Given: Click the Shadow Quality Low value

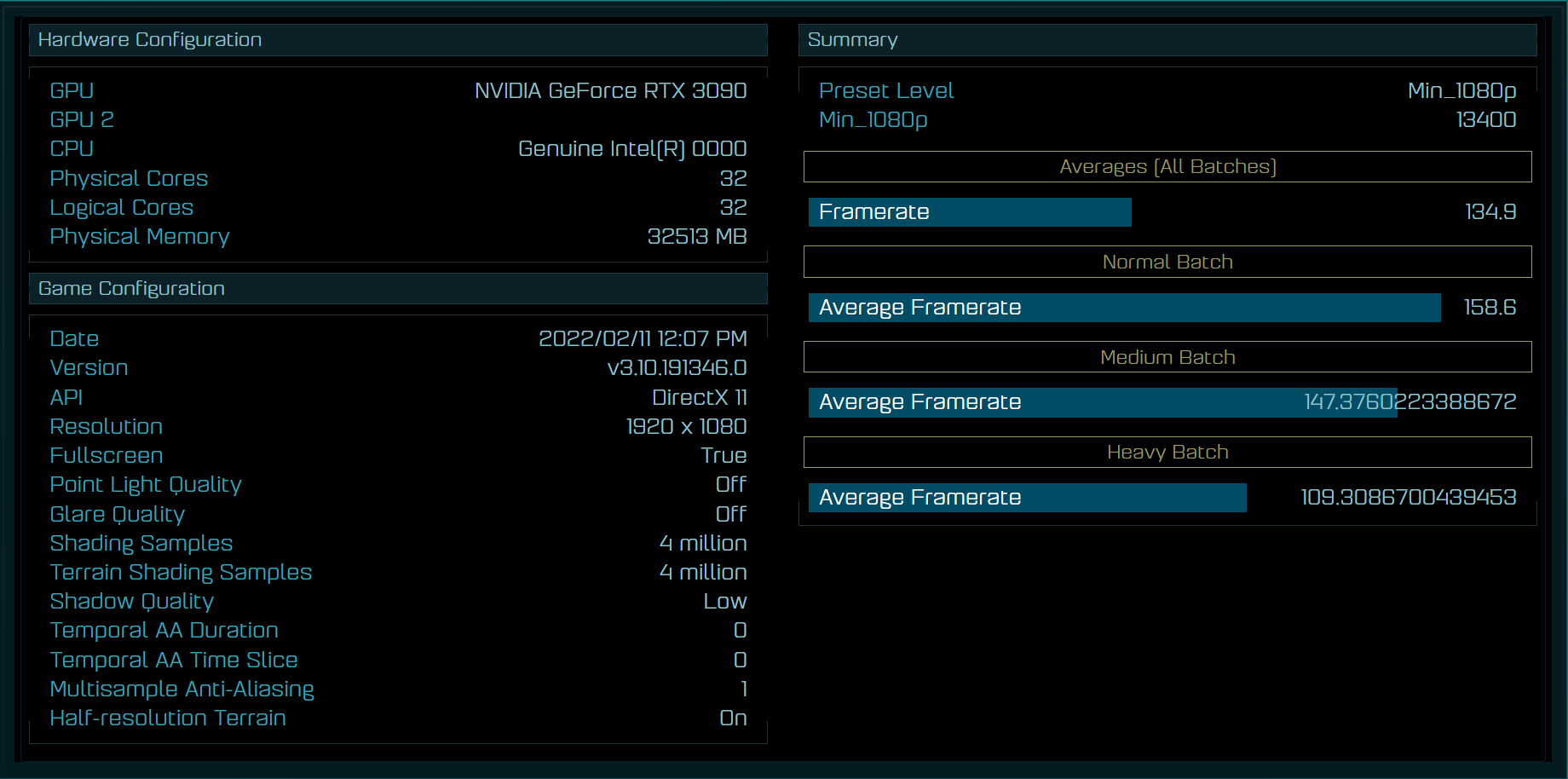Looking at the screenshot, I should pyautogui.click(x=724, y=602).
